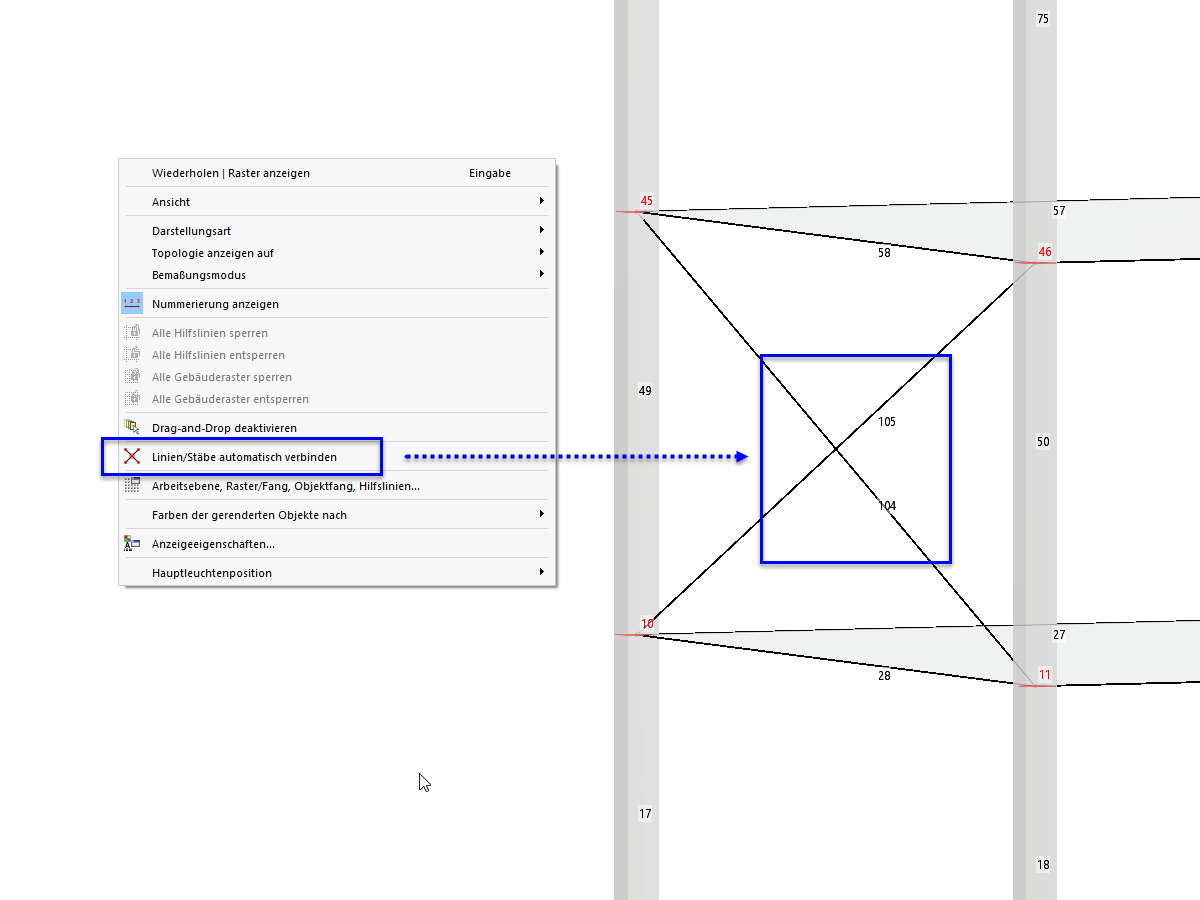The height and width of the screenshot is (900, 1200).
Task: Open Arbeitsebene, Raster/Fang, Objektfang, Hilfslinien...
Action: 337,486
